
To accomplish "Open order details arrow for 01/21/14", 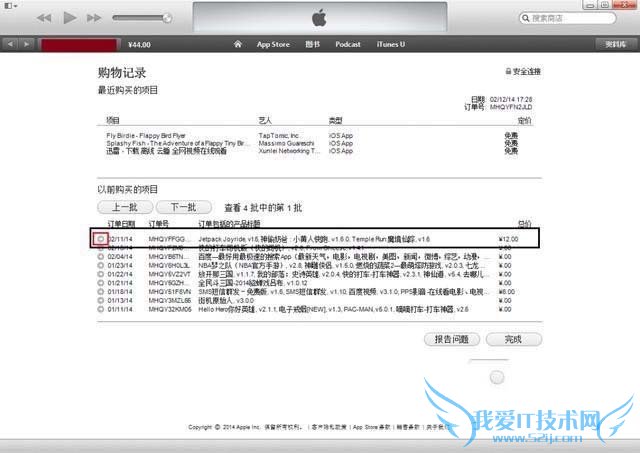I will (100, 283).
